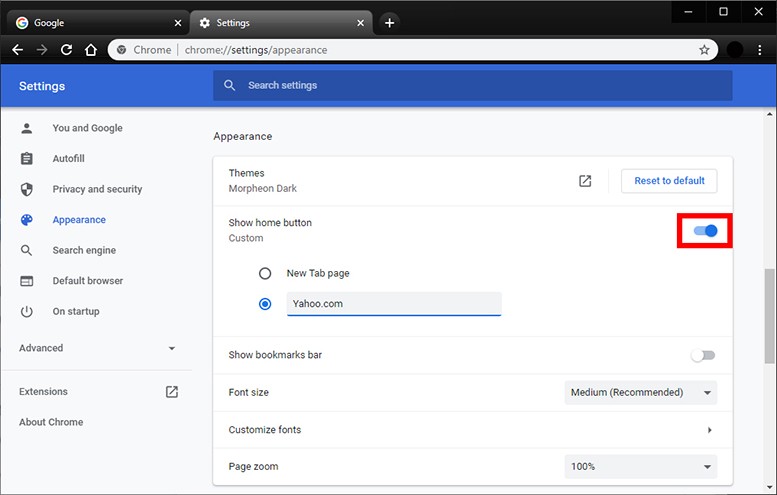Bookmark this page with the star icon

tap(704, 49)
